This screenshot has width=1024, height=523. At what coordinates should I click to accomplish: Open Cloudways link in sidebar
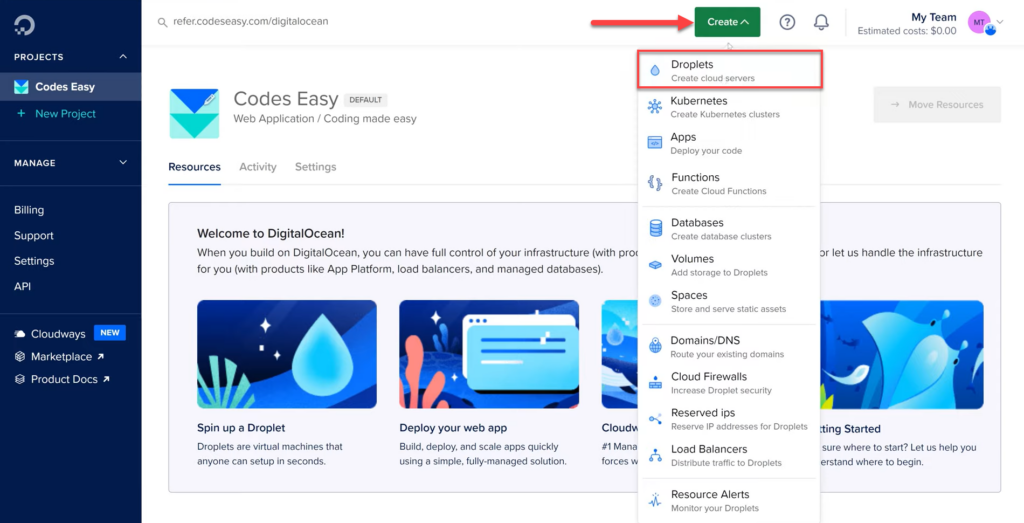tap(58, 334)
